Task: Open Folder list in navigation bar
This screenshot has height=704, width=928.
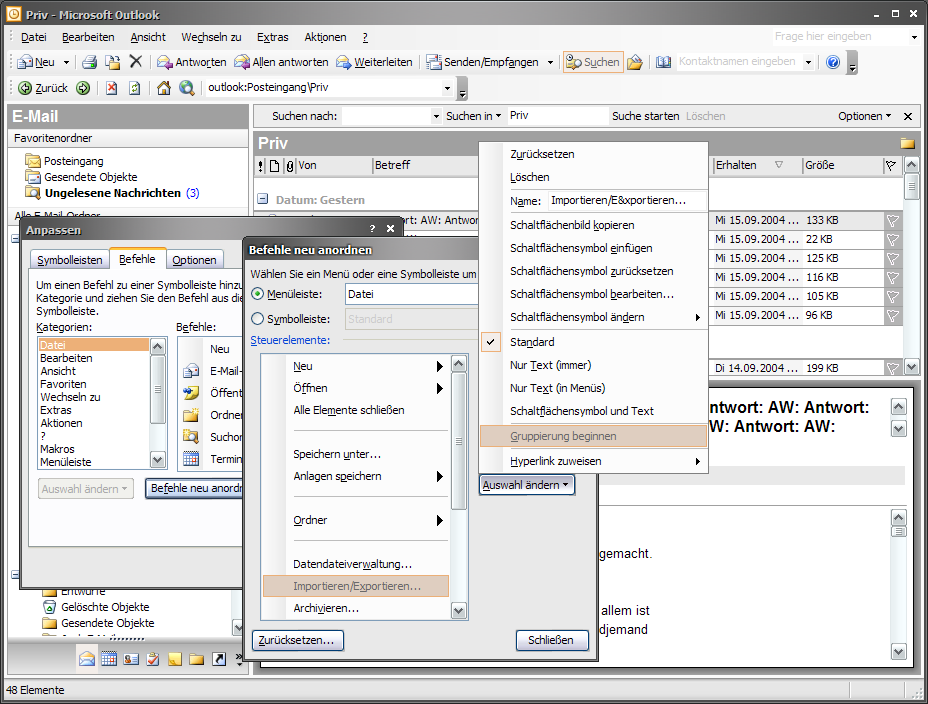Action: coord(196,658)
